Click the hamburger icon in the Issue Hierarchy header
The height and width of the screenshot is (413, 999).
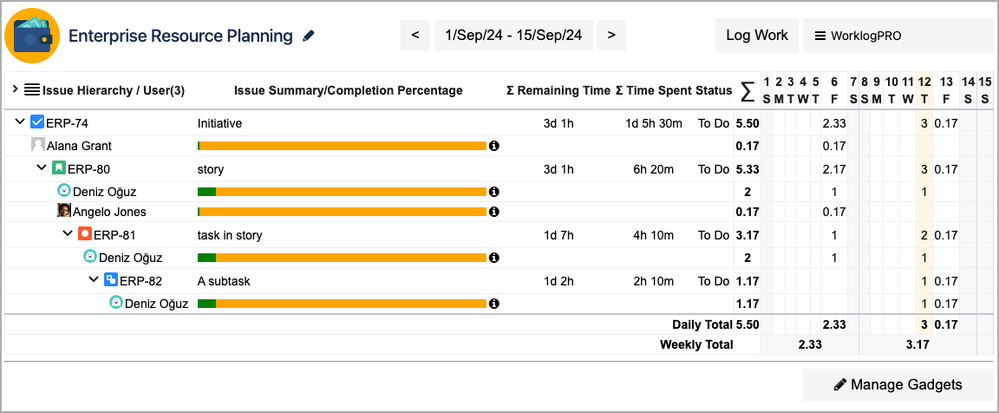(32, 90)
